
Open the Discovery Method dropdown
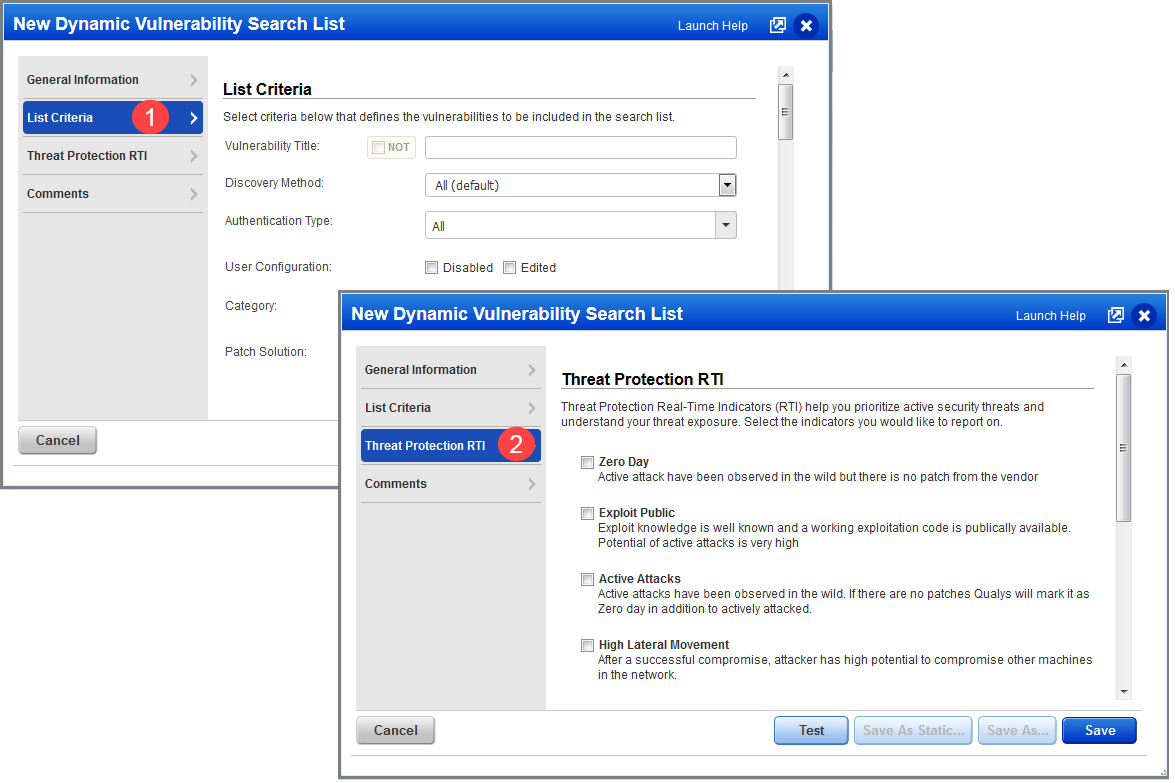coord(727,185)
